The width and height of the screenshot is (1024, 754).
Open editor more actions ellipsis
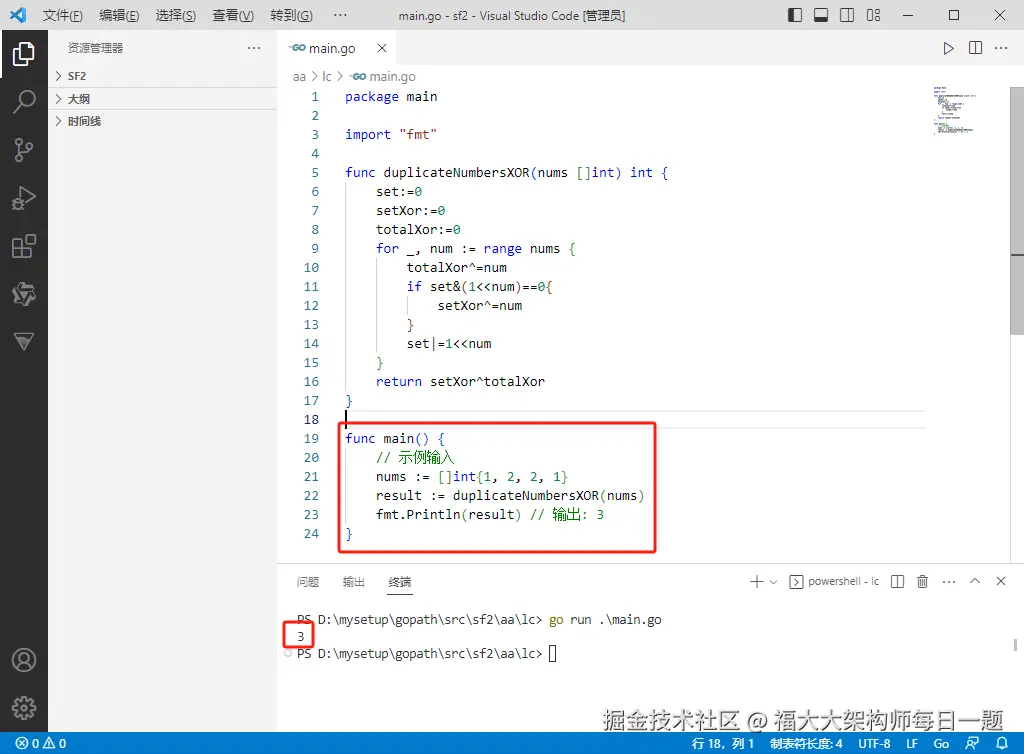[1001, 48]
